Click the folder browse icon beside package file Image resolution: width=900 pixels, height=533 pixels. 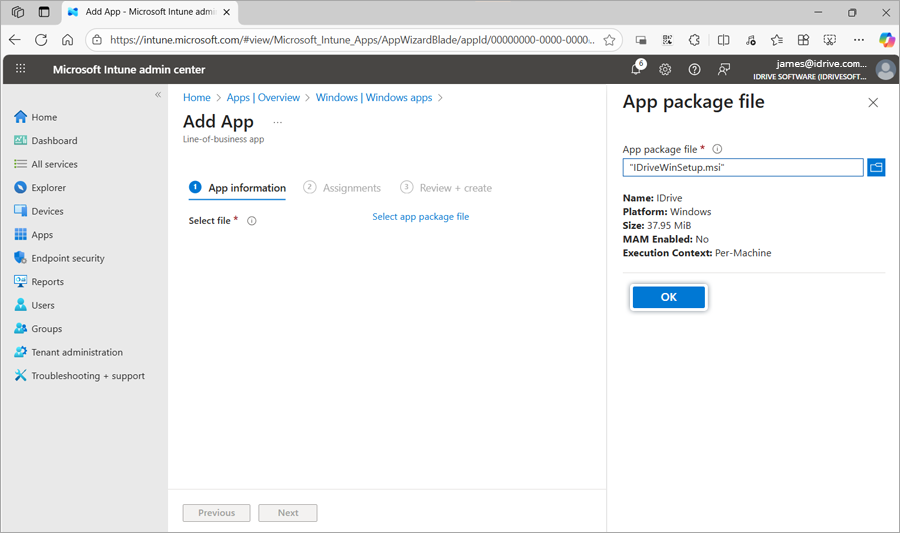coord(876,167)
